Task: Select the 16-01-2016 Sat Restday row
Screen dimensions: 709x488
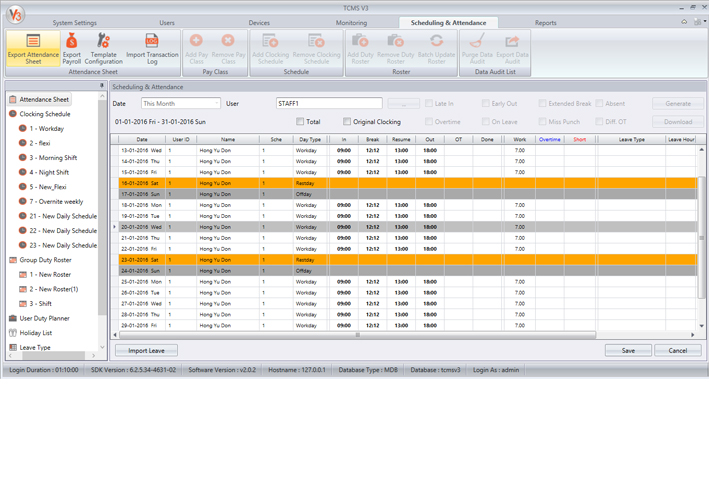Action: [407, 183]
